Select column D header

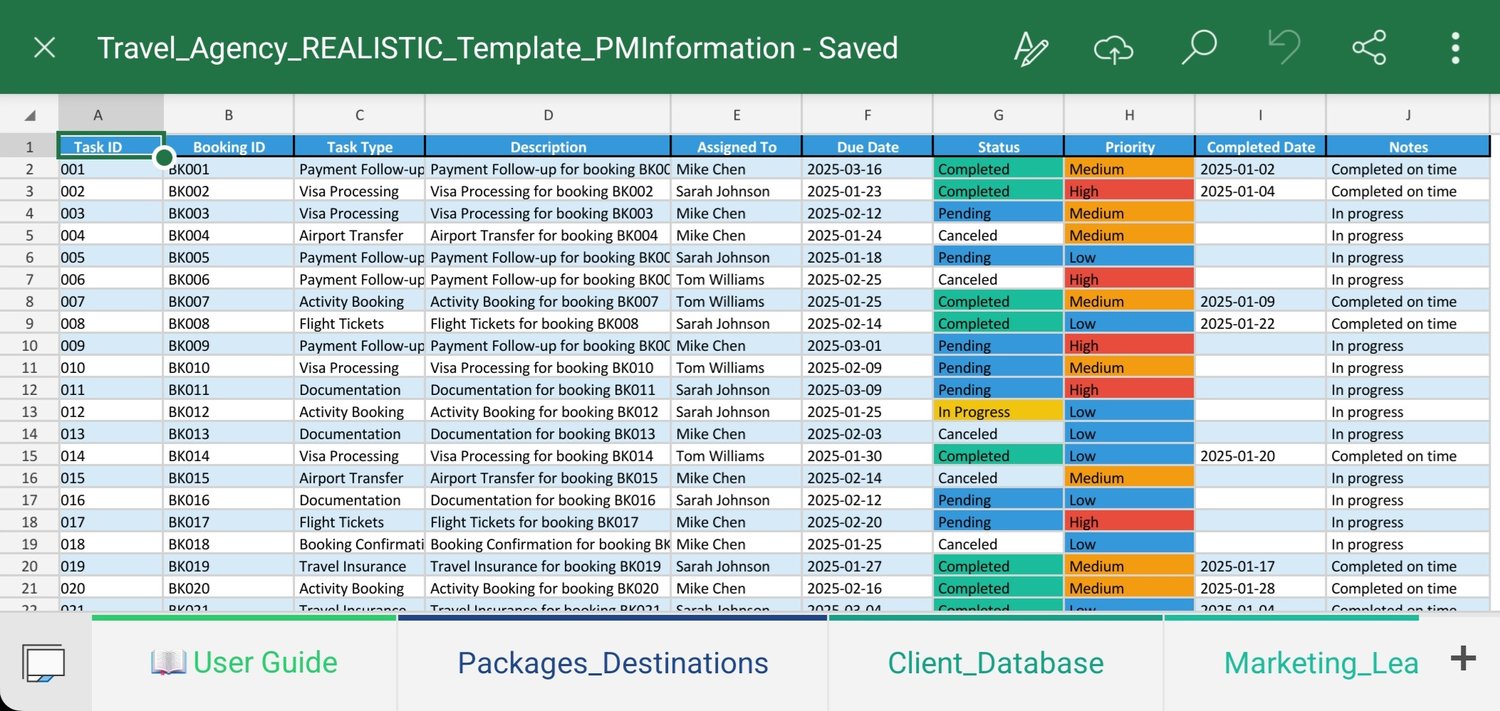click(548, 115)
